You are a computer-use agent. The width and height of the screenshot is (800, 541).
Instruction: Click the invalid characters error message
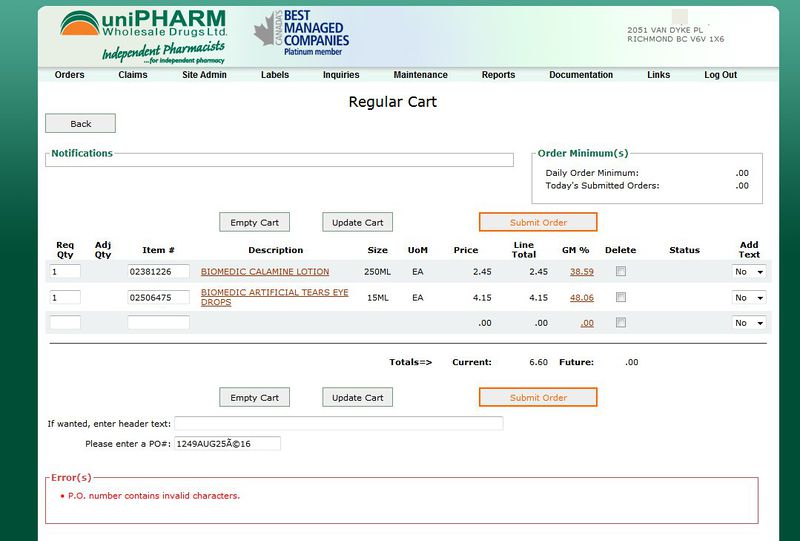point(154,496)
